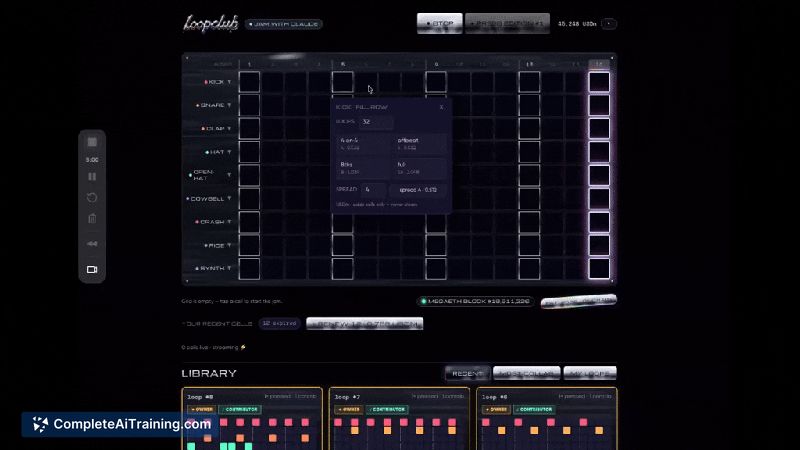The width and height of the screenshot is (800, 450).
Task: Open the loop #8 library card
Action: [x=252, y=418]
